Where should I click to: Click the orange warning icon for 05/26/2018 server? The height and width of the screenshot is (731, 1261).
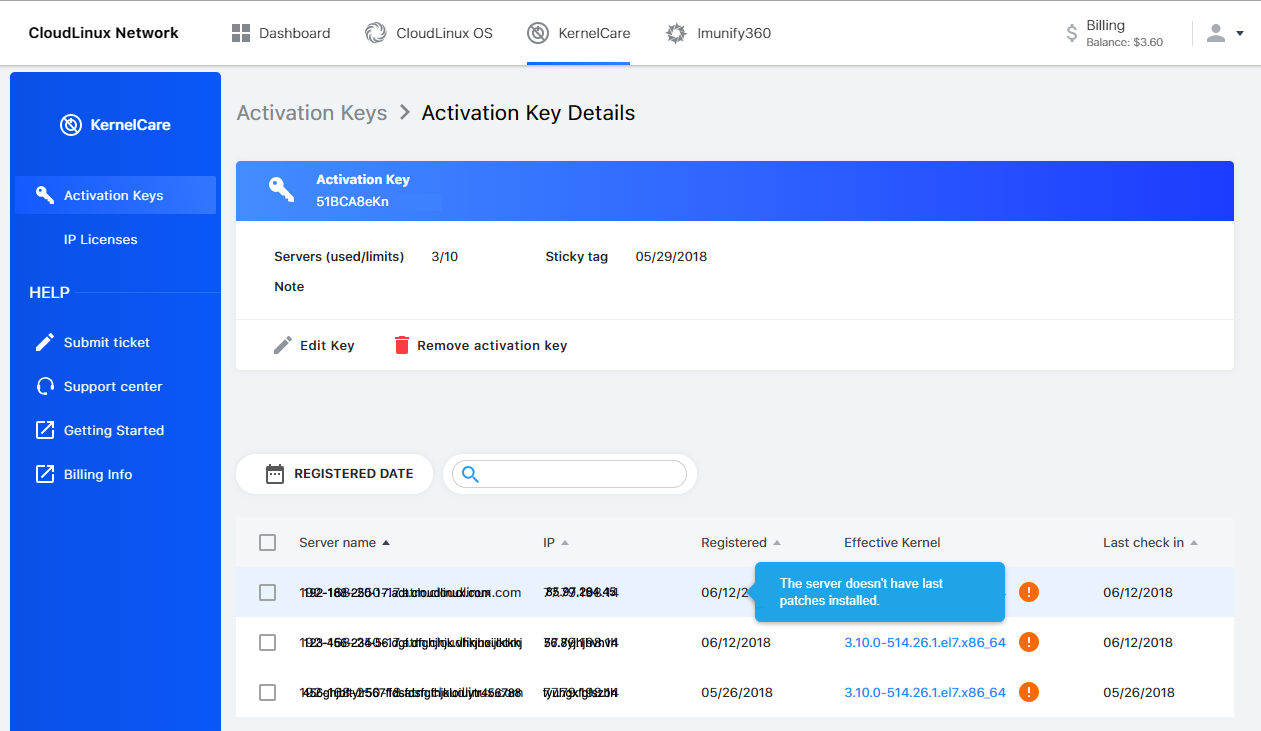pos(1029,692)
